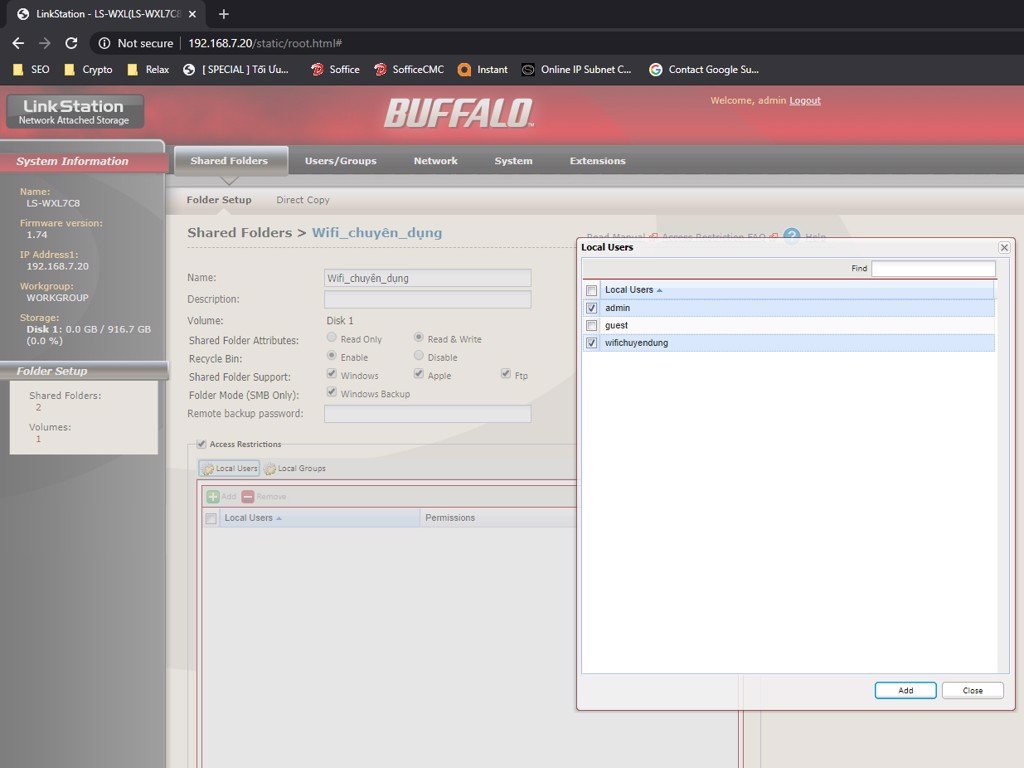The image size is (1024, 768).
Task: Close the Local Users dialog
Action: 1004,248
